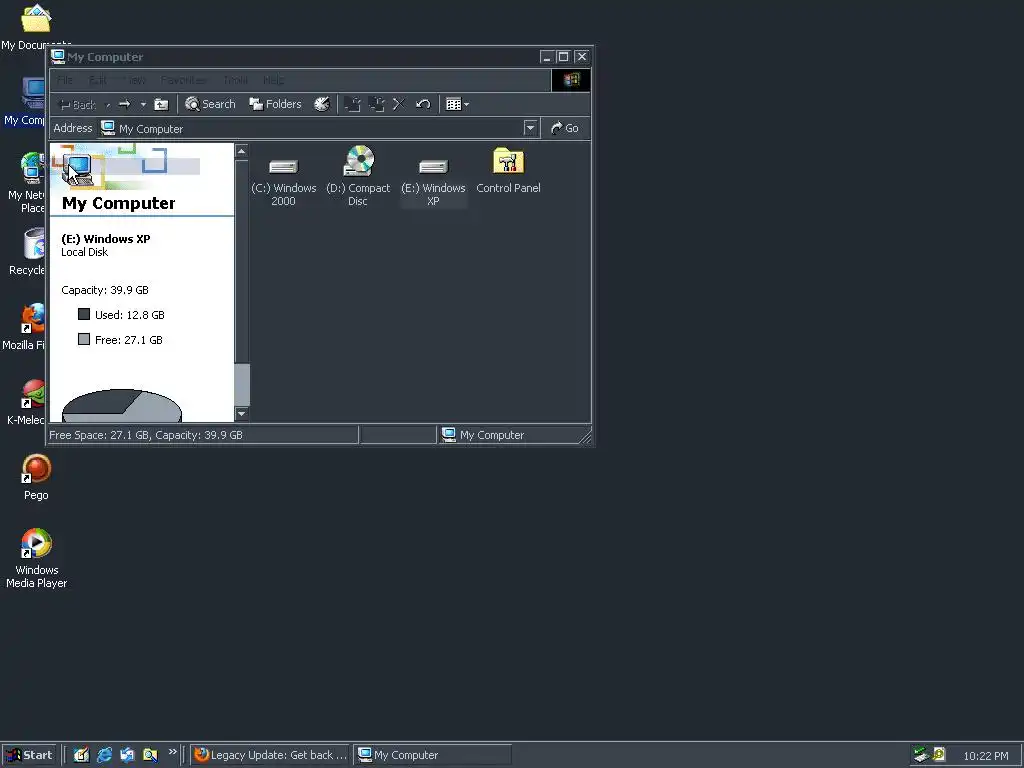The image size is (1024, 768).
Task: Select the Control Panel icon
Action: coord(508,171)
